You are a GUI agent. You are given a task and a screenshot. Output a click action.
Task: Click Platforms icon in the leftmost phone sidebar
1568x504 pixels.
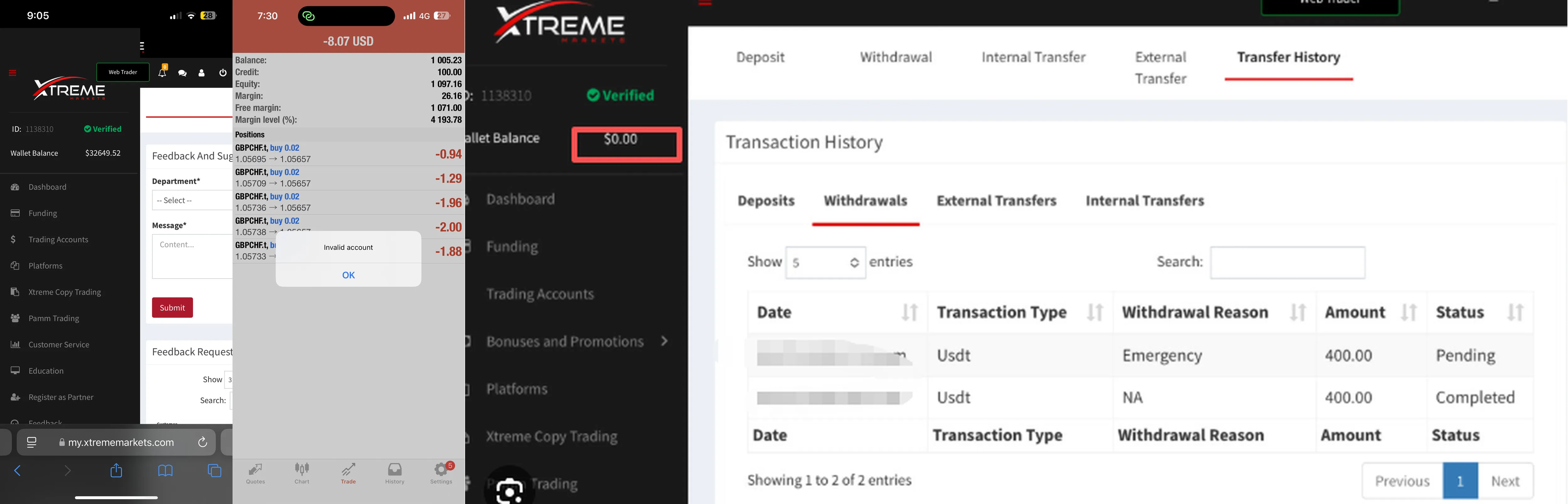tap(15, 266)
